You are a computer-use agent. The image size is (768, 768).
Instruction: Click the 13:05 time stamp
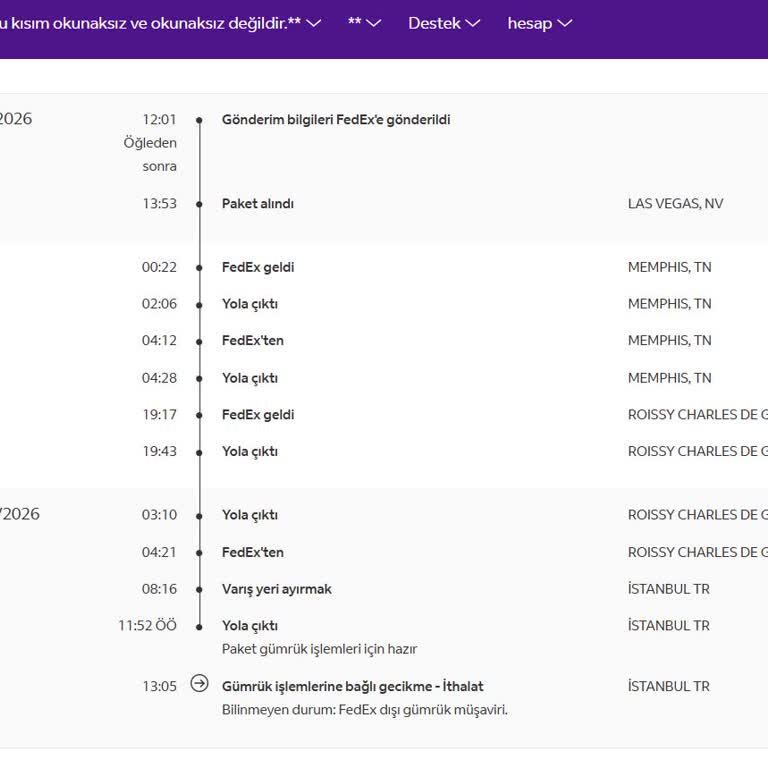(x=159, y=687)
